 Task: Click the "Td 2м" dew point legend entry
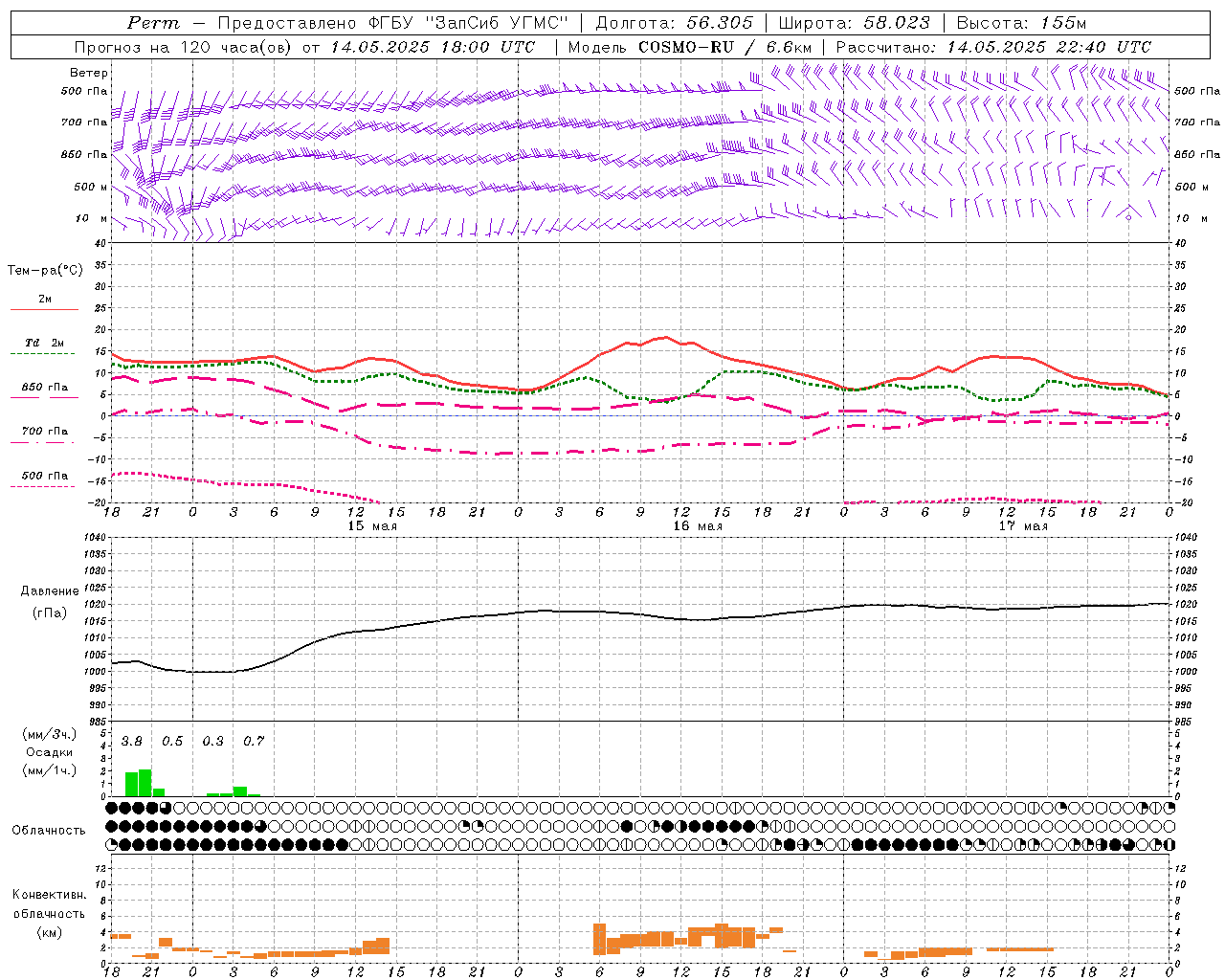(x=44, y=343)
